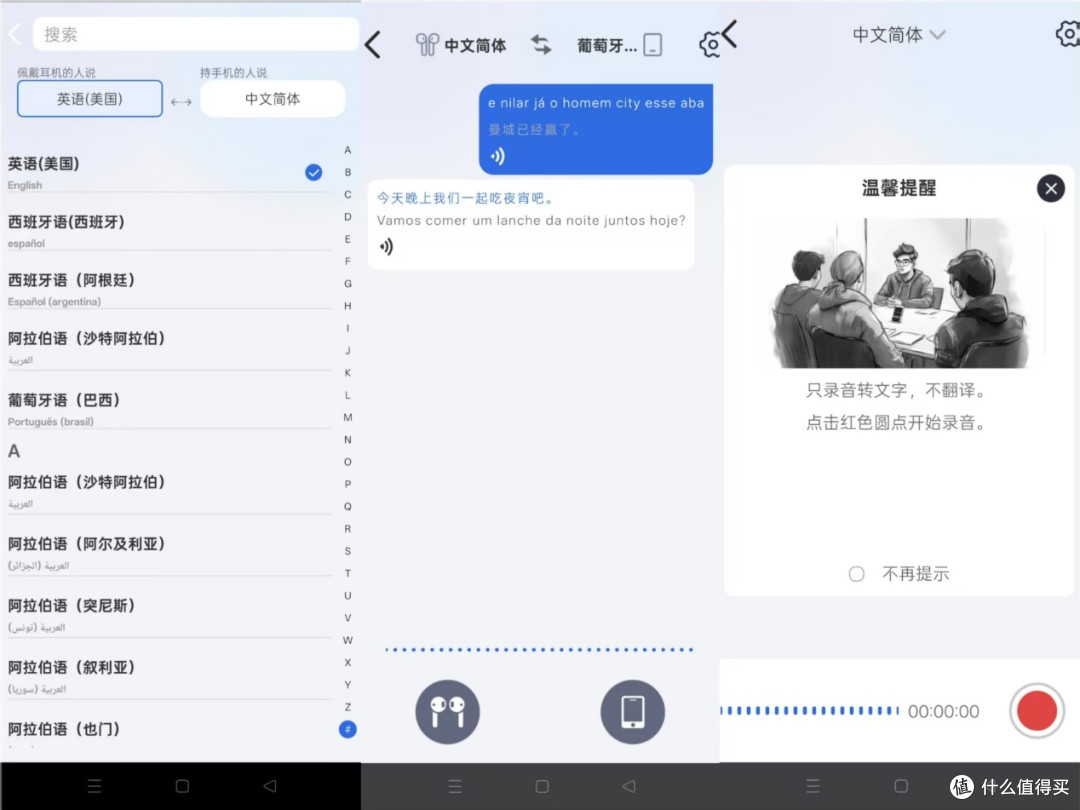Viewport: 1080px width, 810px height.
Task: Choose 西班牙语（阿根廷） from the list
Action: tap(169, 289)
